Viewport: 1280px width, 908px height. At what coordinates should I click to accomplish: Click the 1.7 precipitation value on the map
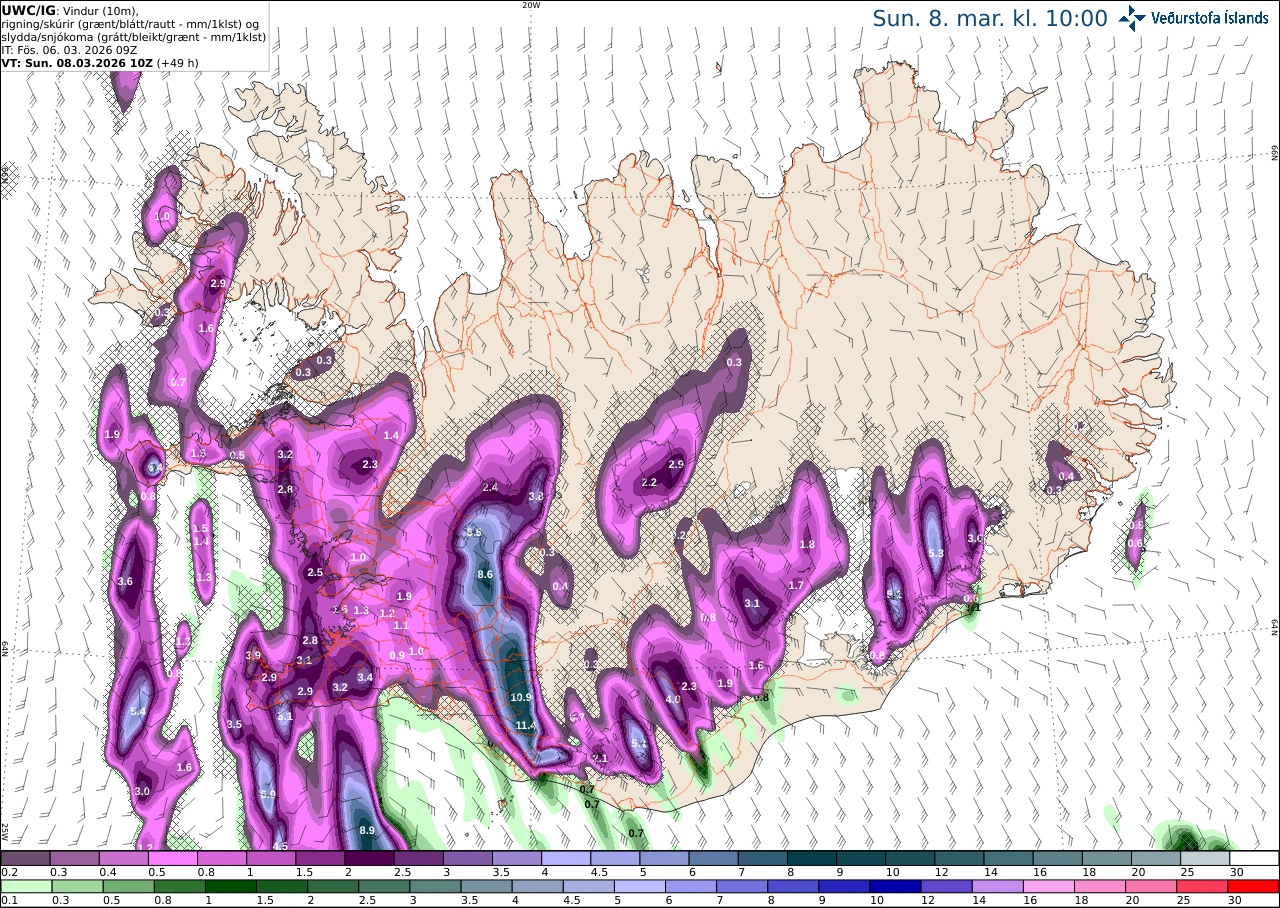[797, 585]
